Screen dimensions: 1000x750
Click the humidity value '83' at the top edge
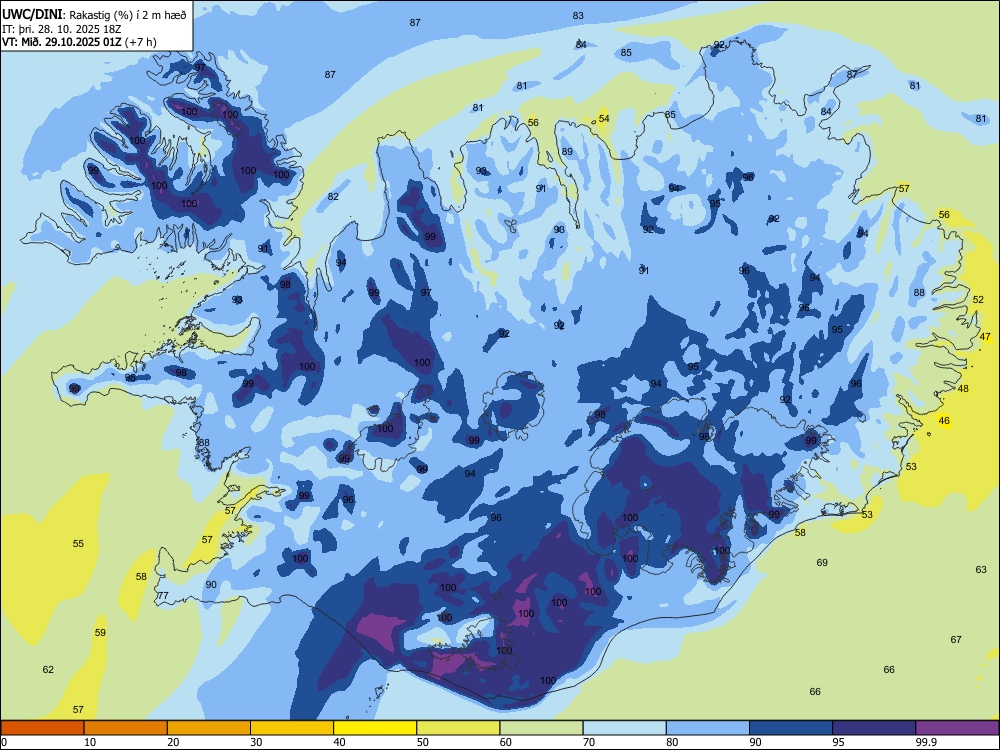click(x=578, y=15)
